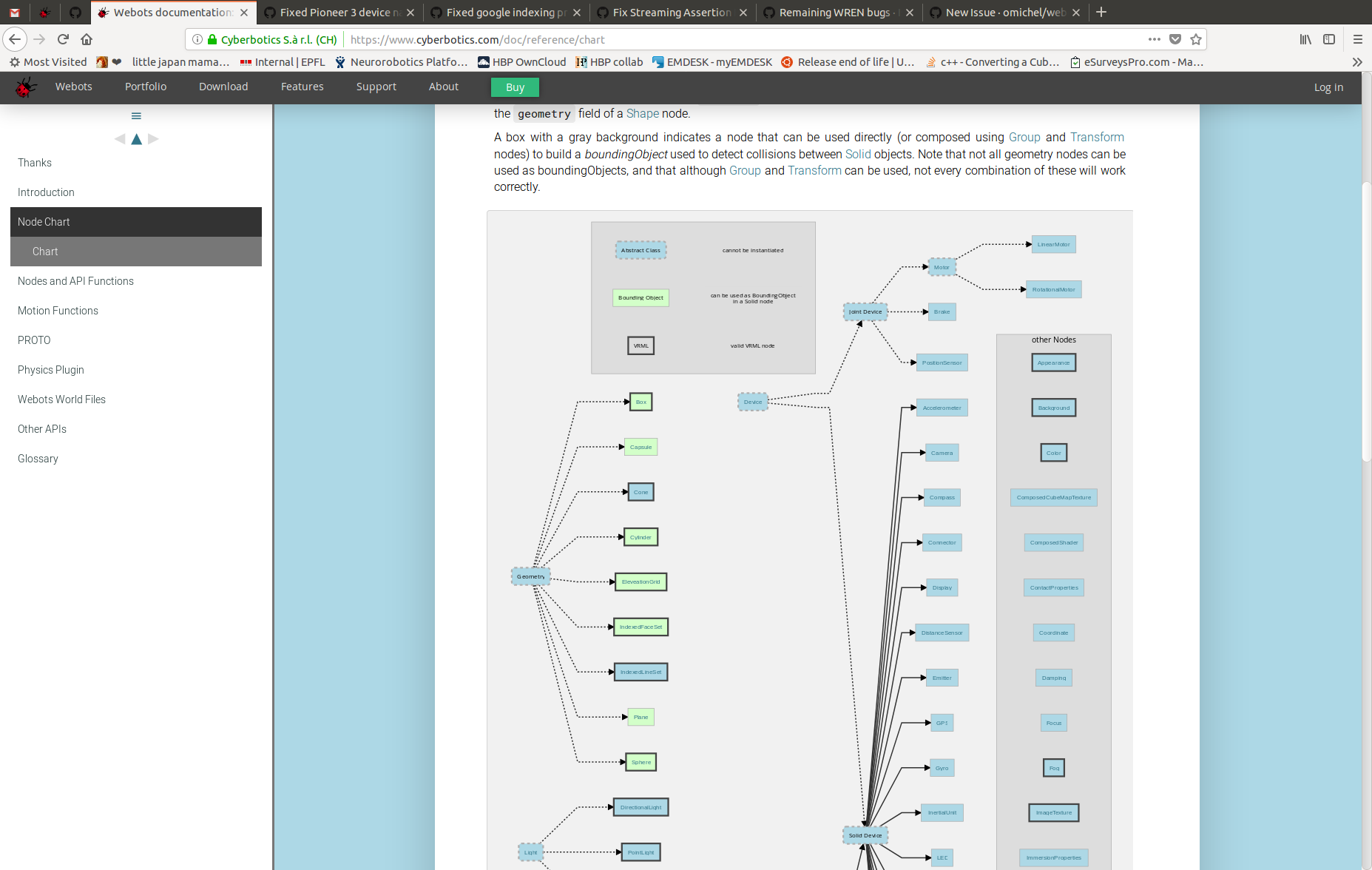Toggle the tracking protection shield panel

click(x=1175, y=39)
